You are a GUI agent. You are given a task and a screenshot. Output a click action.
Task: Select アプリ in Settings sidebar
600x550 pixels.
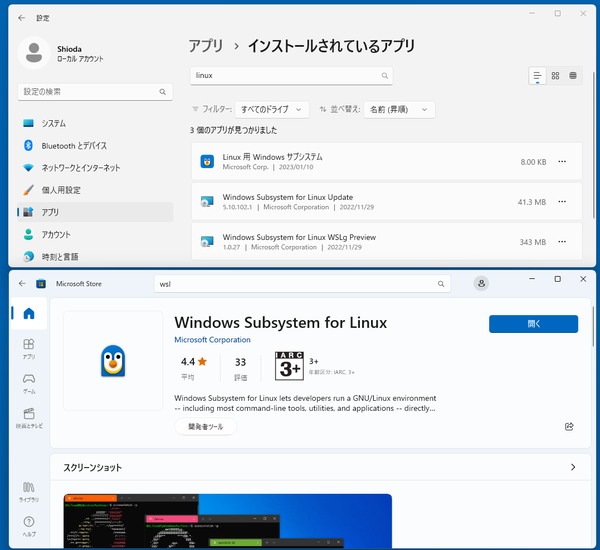click(95, 212)
